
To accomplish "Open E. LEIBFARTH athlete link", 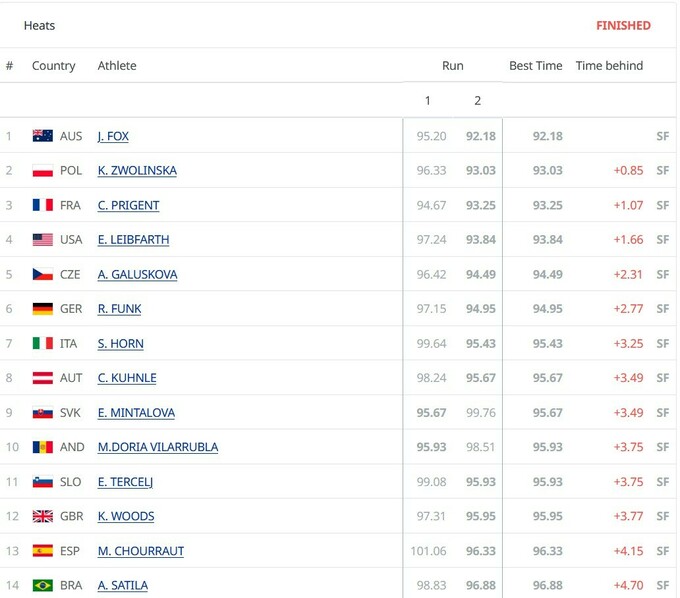I will [133, 240].
